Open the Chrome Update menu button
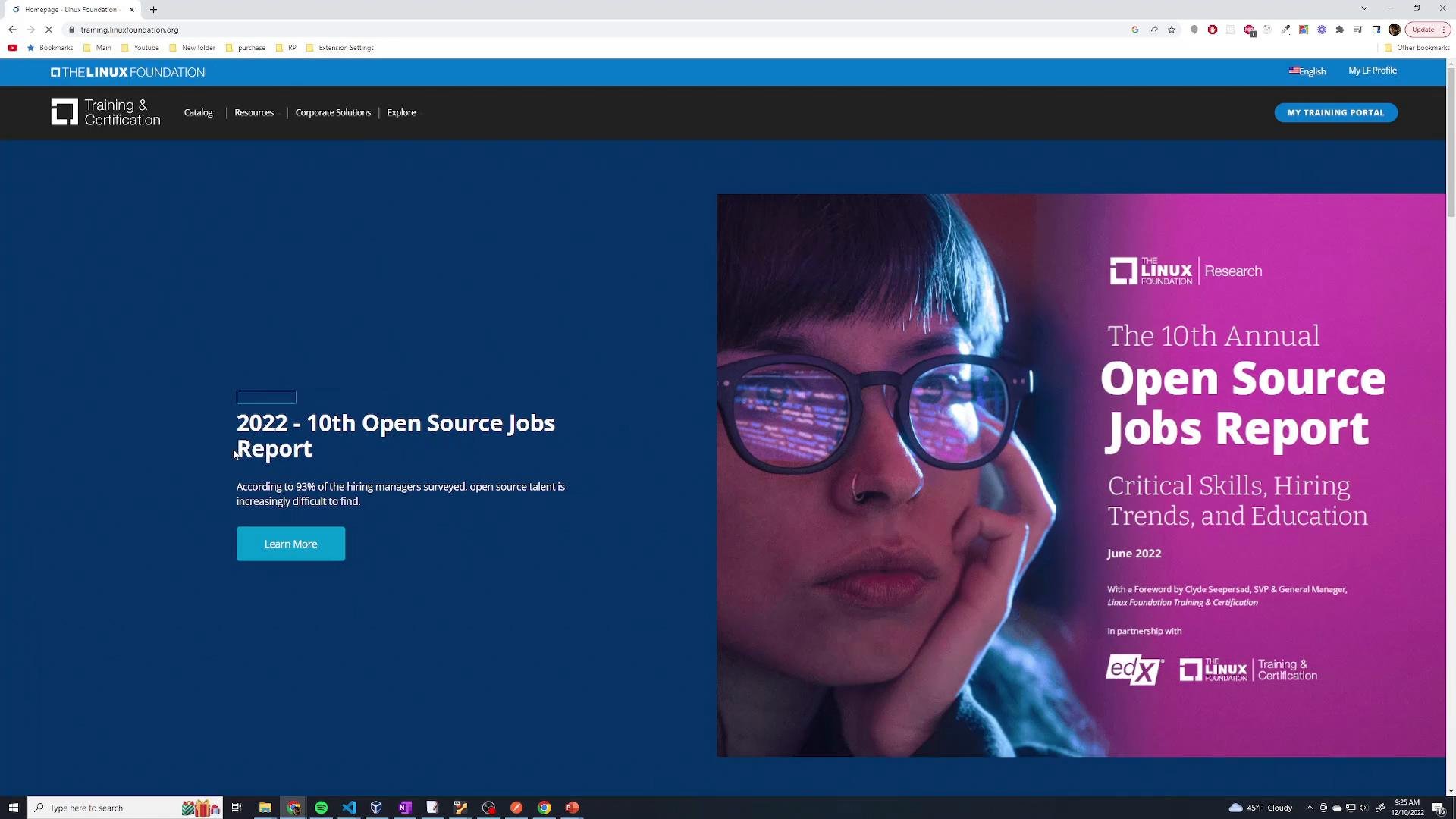This screenshot has width=1456, height=819. (1428, 30)
